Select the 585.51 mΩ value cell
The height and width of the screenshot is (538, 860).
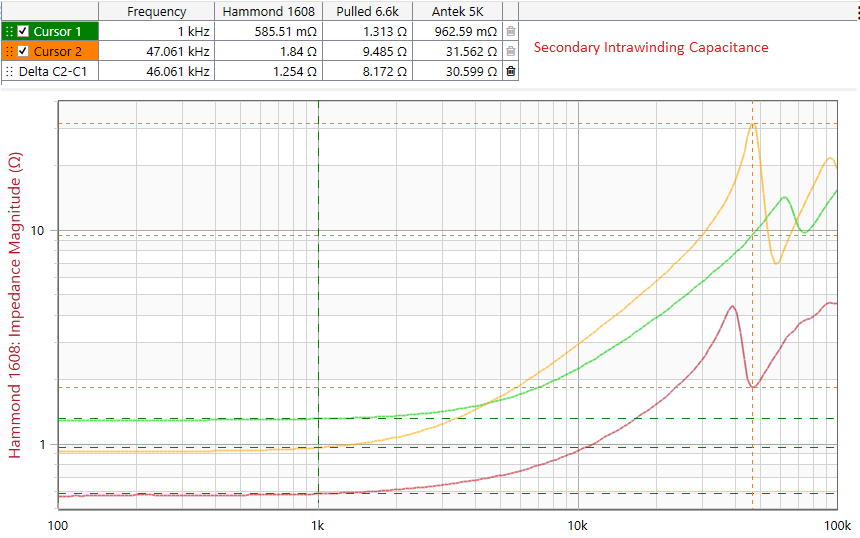pos(268,31)
